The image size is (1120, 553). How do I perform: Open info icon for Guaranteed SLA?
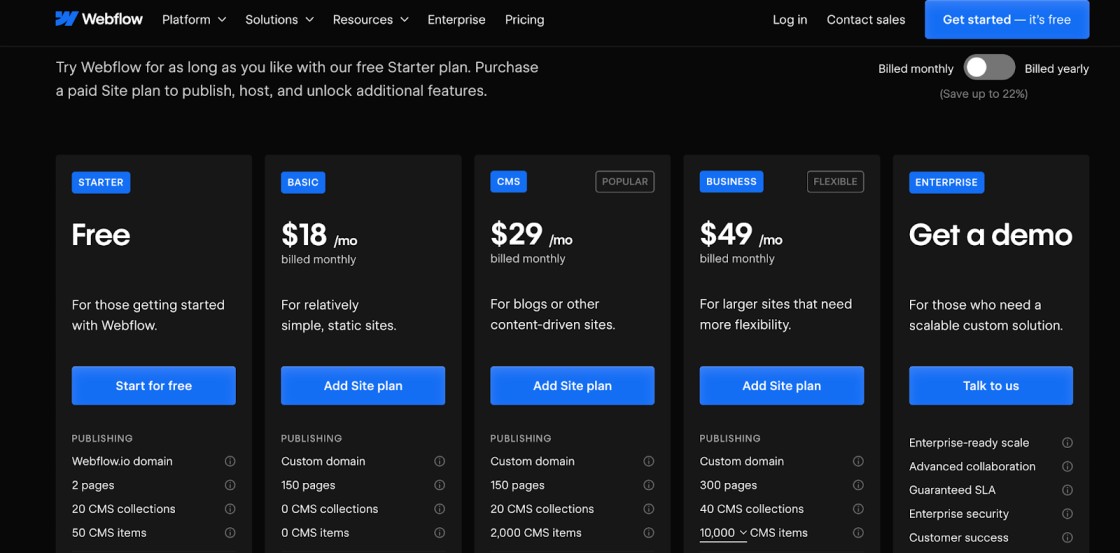click(1067, 490)
